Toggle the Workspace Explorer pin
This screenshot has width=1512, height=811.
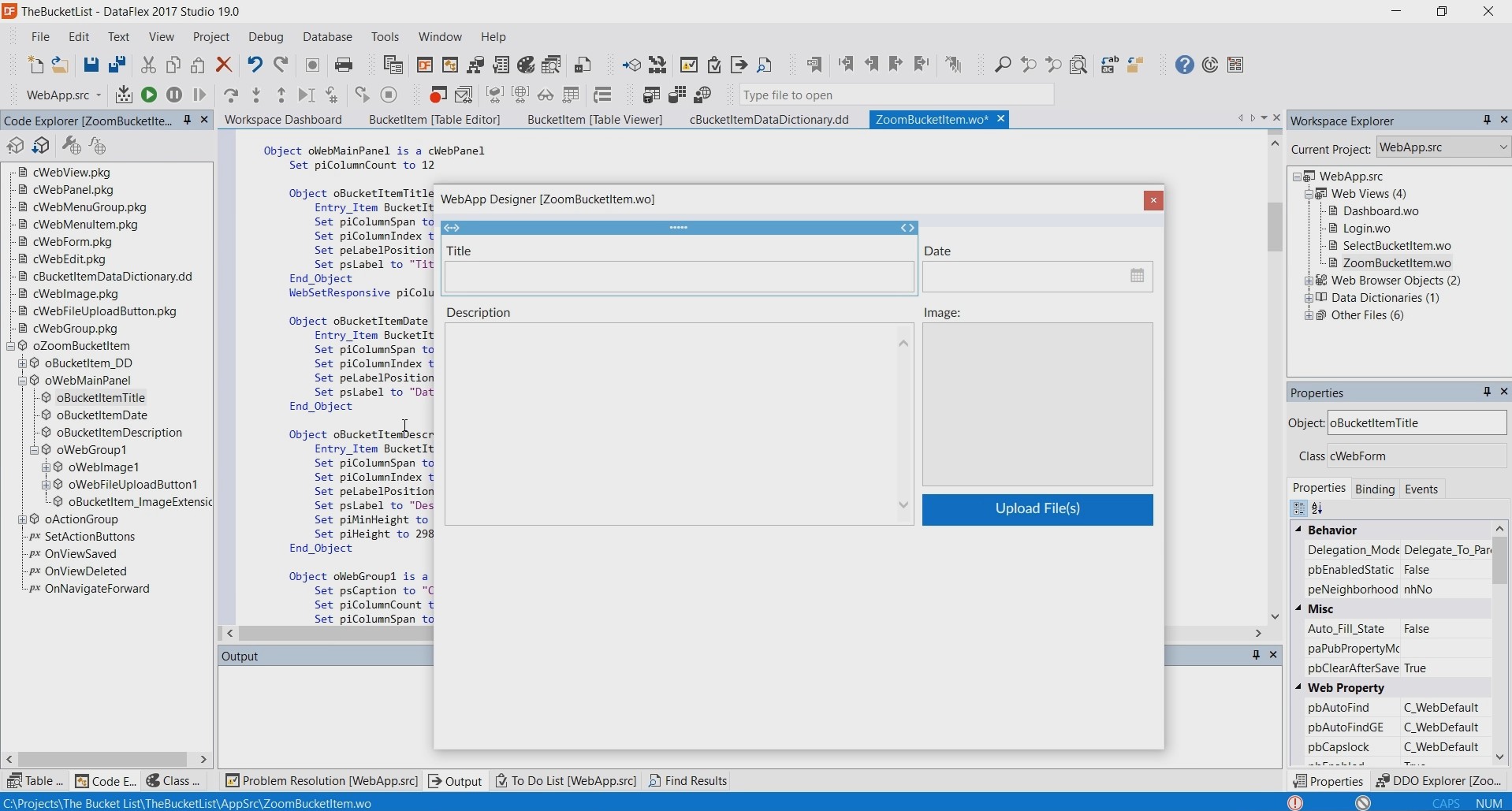[1487, 121]
